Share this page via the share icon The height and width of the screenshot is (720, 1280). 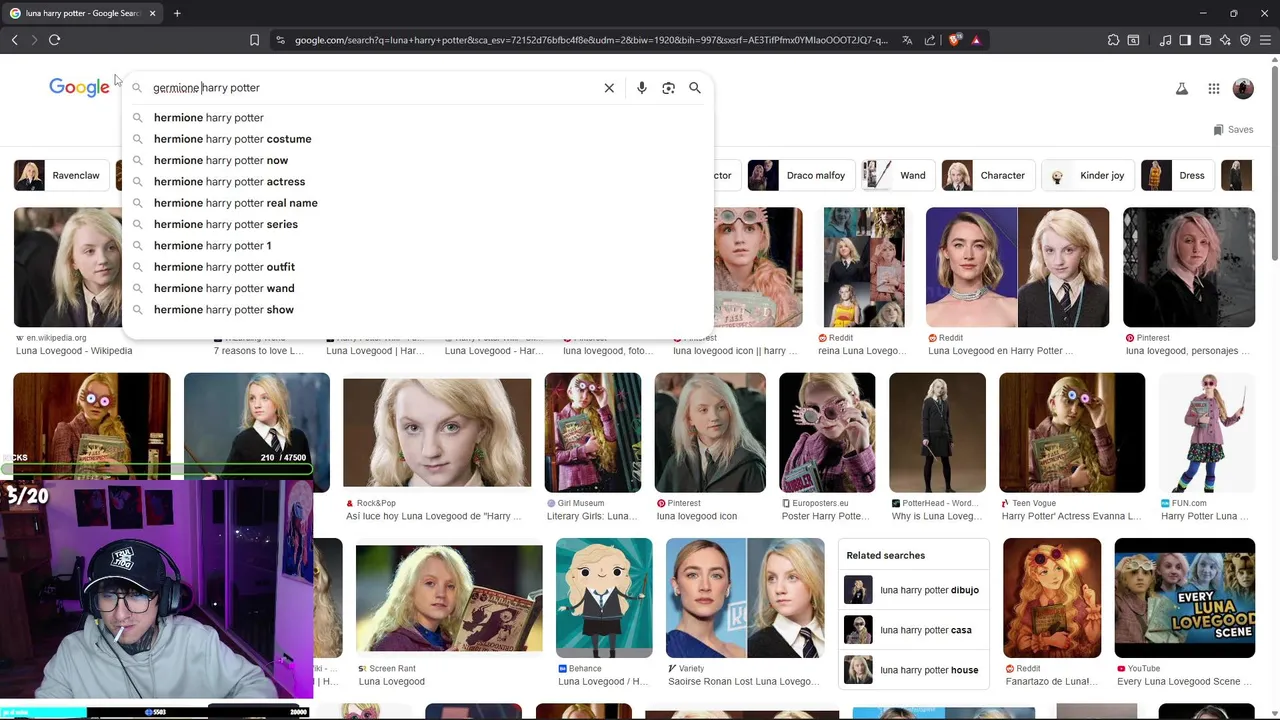930,40
